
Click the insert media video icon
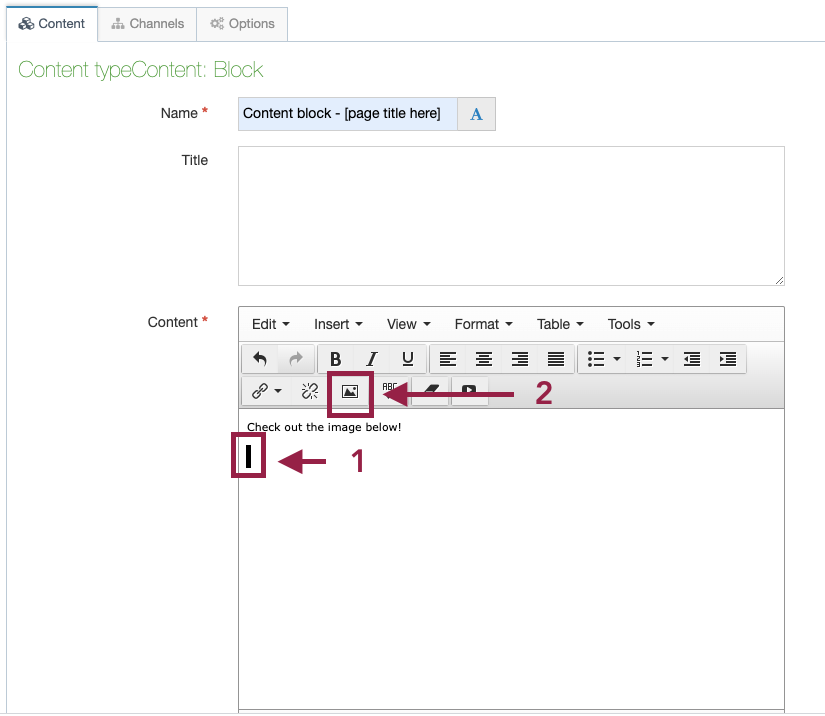[469, 389]
